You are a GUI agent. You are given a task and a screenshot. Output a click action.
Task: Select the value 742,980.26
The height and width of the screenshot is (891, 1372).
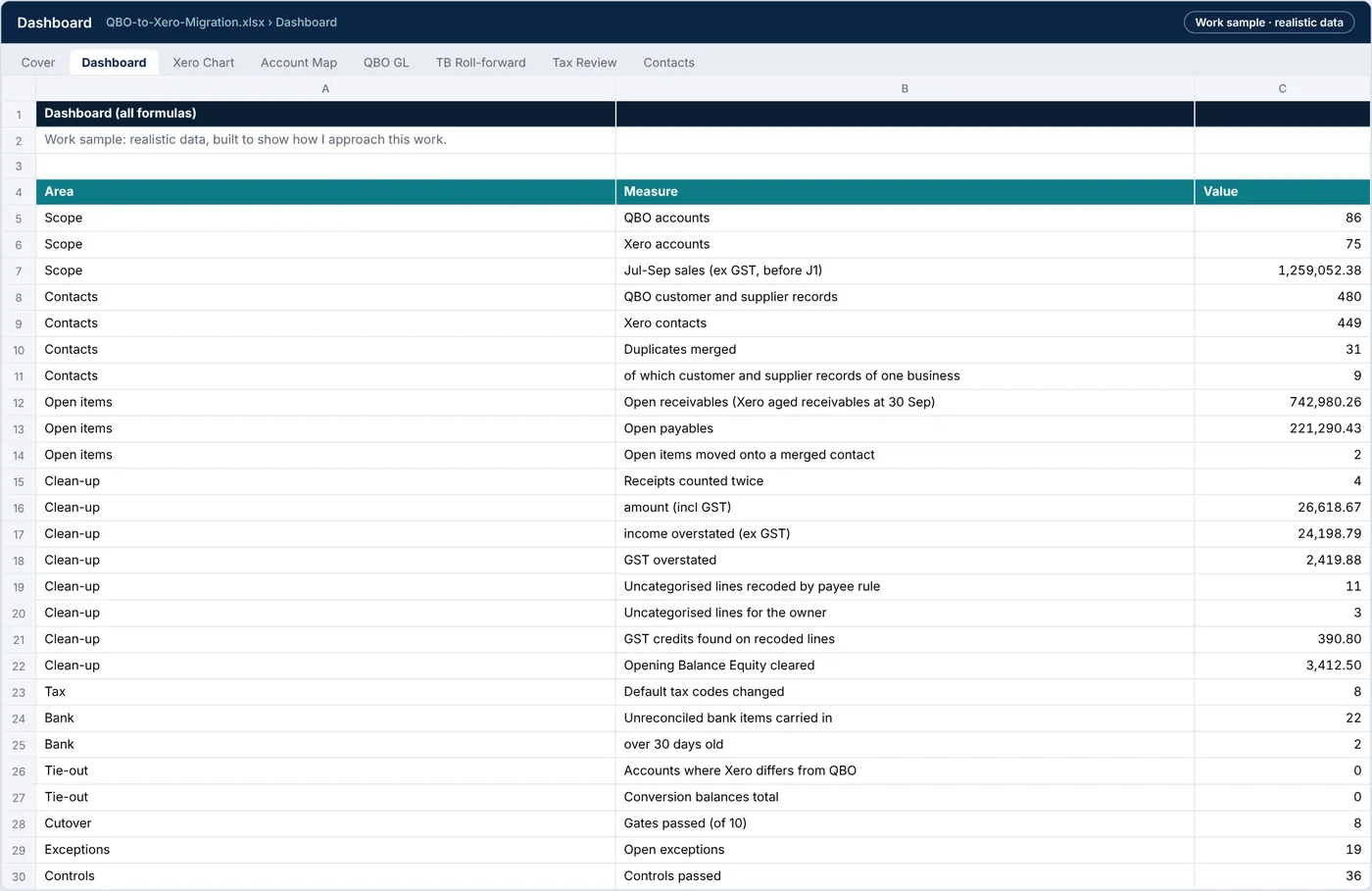[1282, 402]
